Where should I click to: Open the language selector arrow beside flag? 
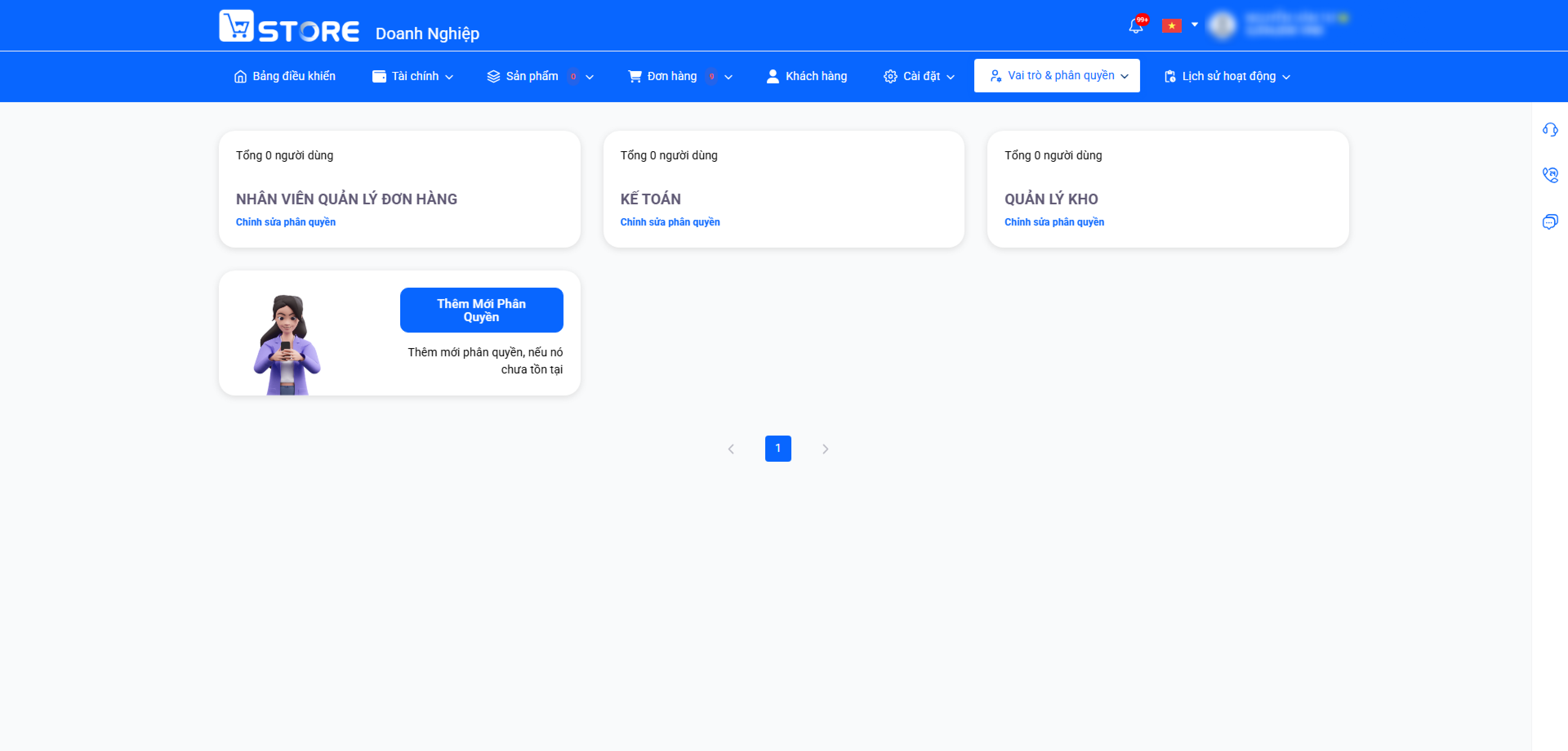click(1194, 25)
